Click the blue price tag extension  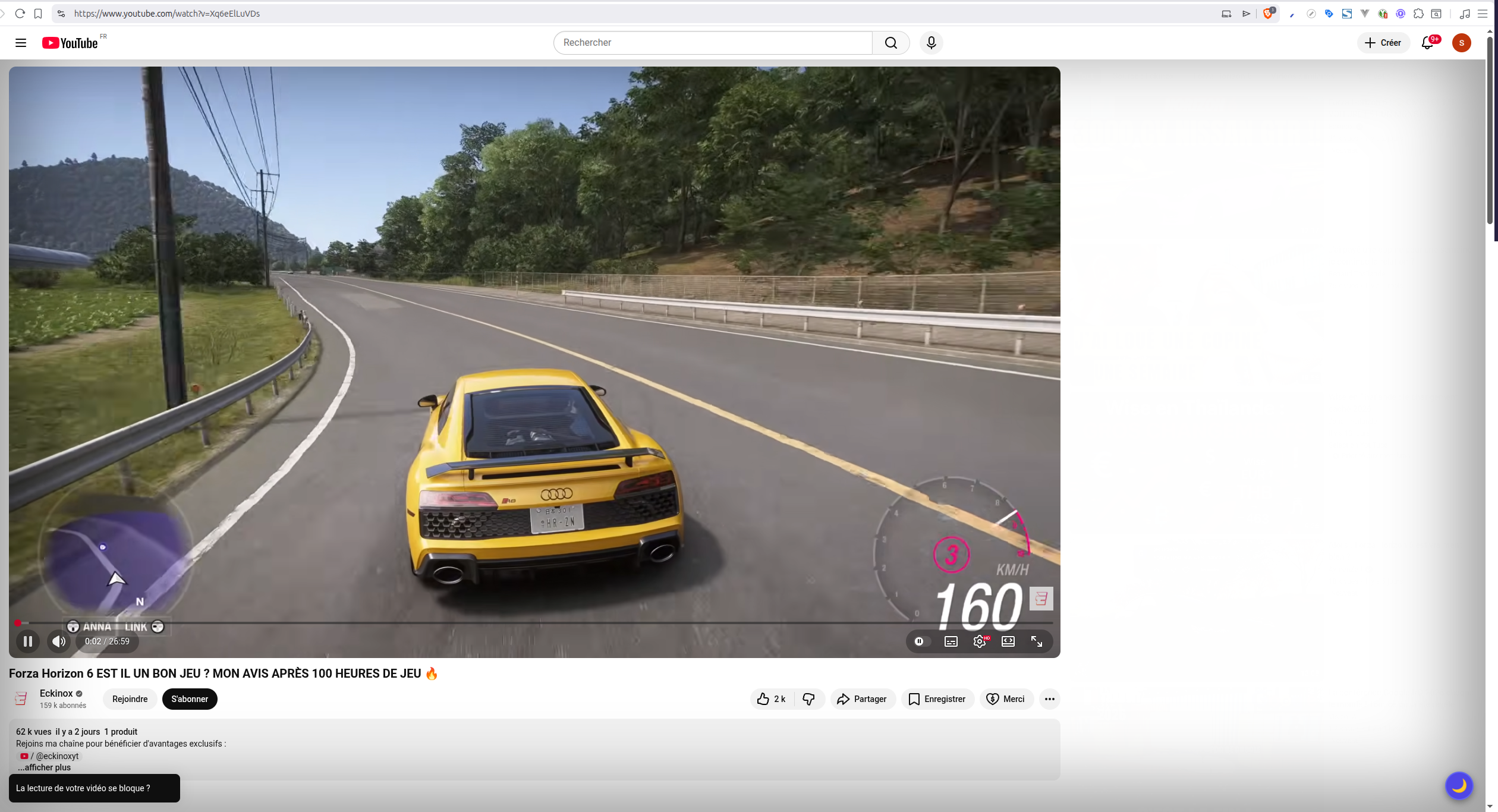coord(1329,13)
